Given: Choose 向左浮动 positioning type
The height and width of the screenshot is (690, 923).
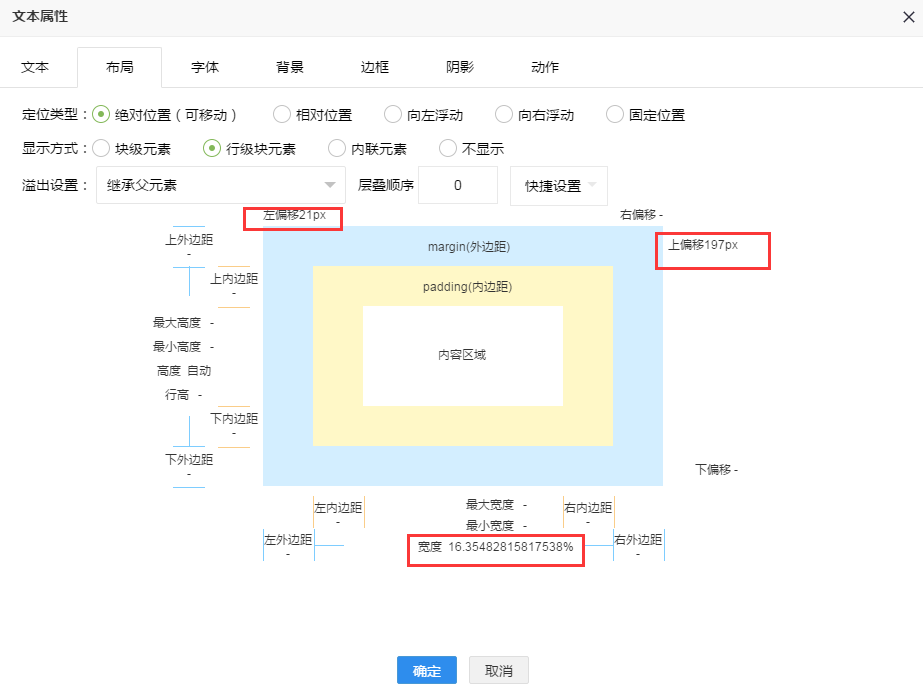Looking at the screenshot, I should (x=393, y=115).
